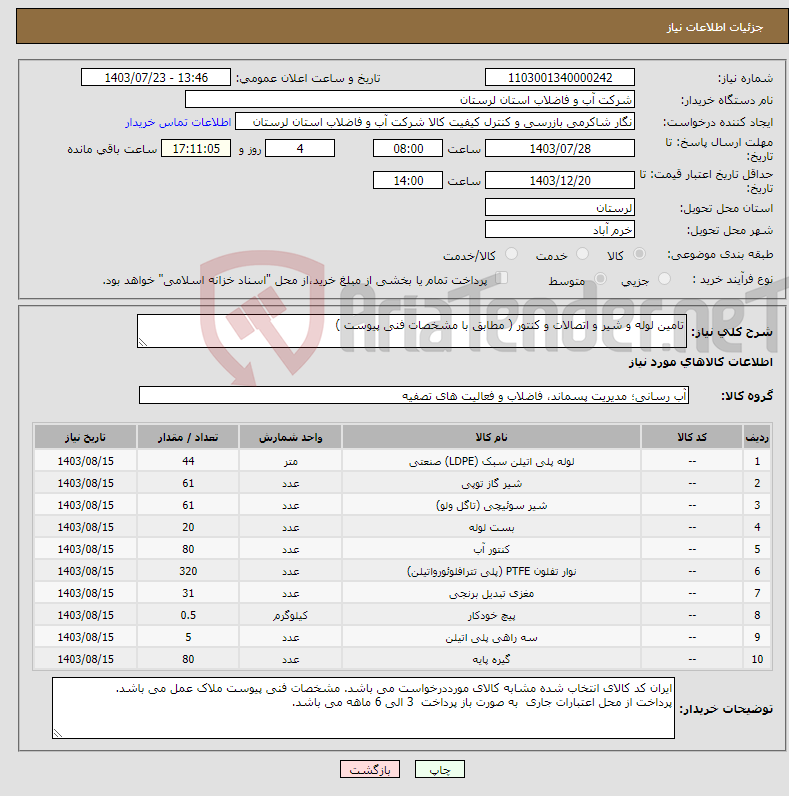Image resolution: width=789 pixels, height=796 pixels.
Task: Select the کالا radio button
Action: pos(639,254)
